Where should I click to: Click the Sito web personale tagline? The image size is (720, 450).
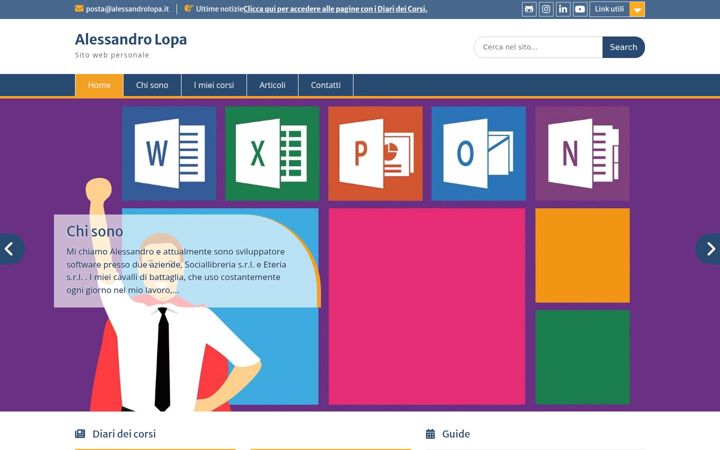(112, 55)
